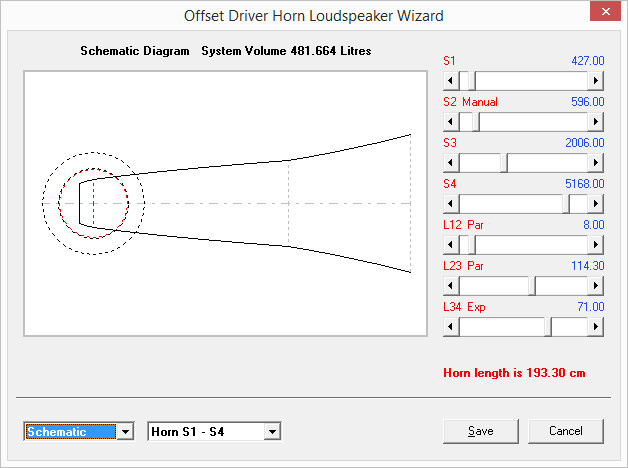Viewport: 628px width, 468px height.
Task: Close the Offset Driver Horn Loudspeaker Wizard
Action: (606, 11)
